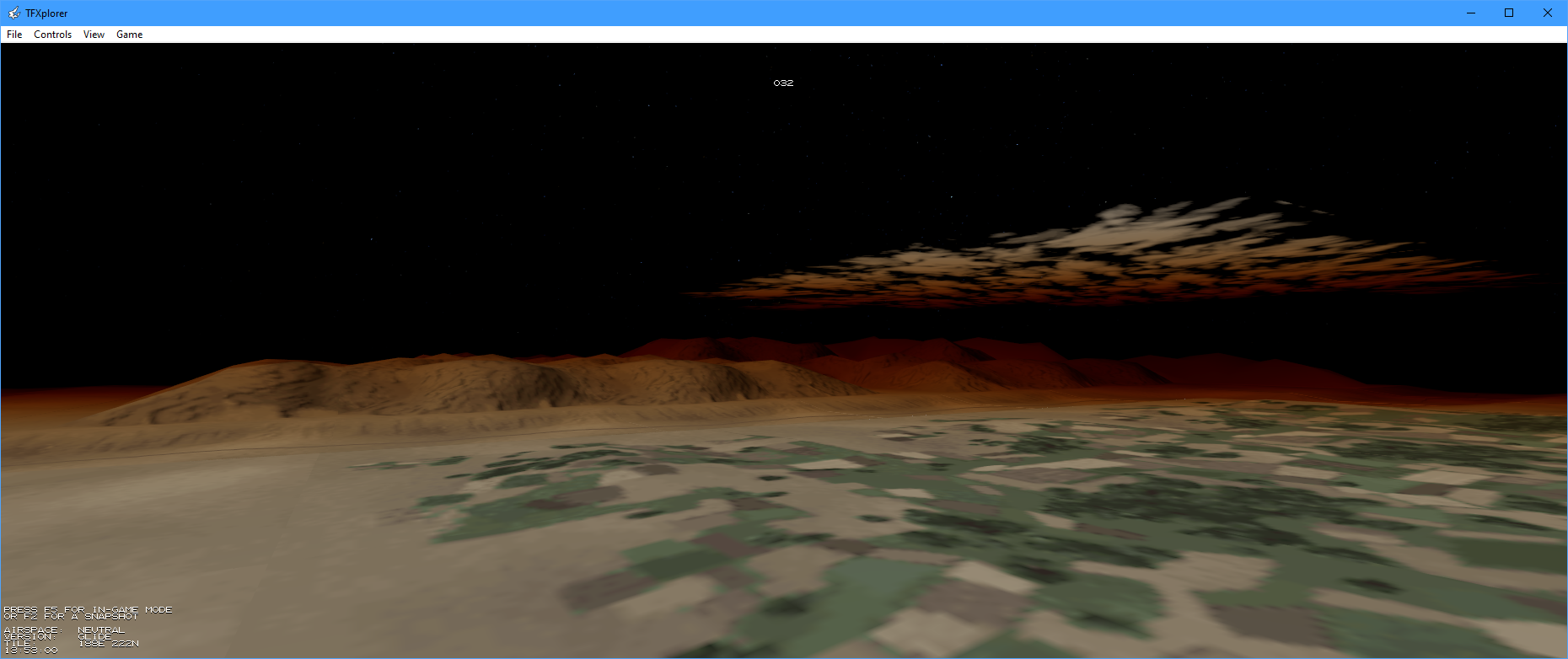Open the Controls menu
This screenshot has width=1568, height=659.
pos(52,35)
